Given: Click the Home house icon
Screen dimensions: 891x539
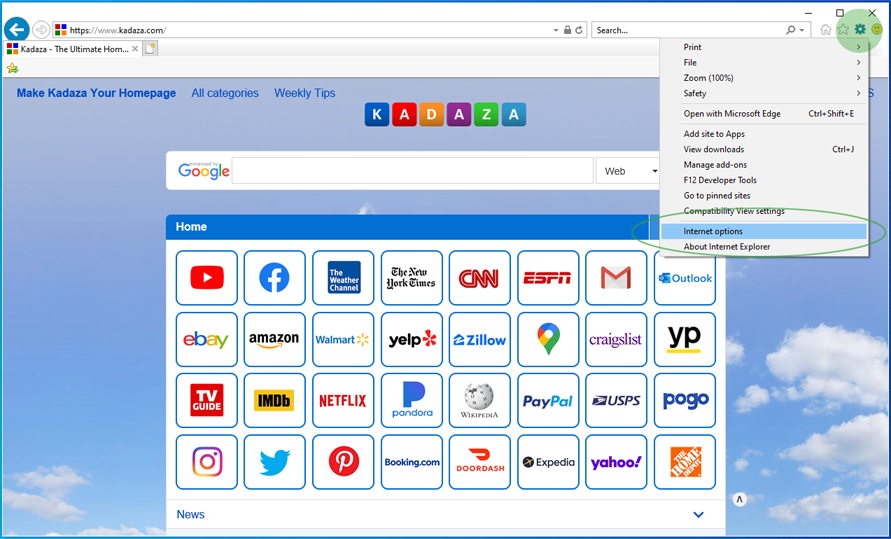Looking at the screenshot, I should [826, 30].
